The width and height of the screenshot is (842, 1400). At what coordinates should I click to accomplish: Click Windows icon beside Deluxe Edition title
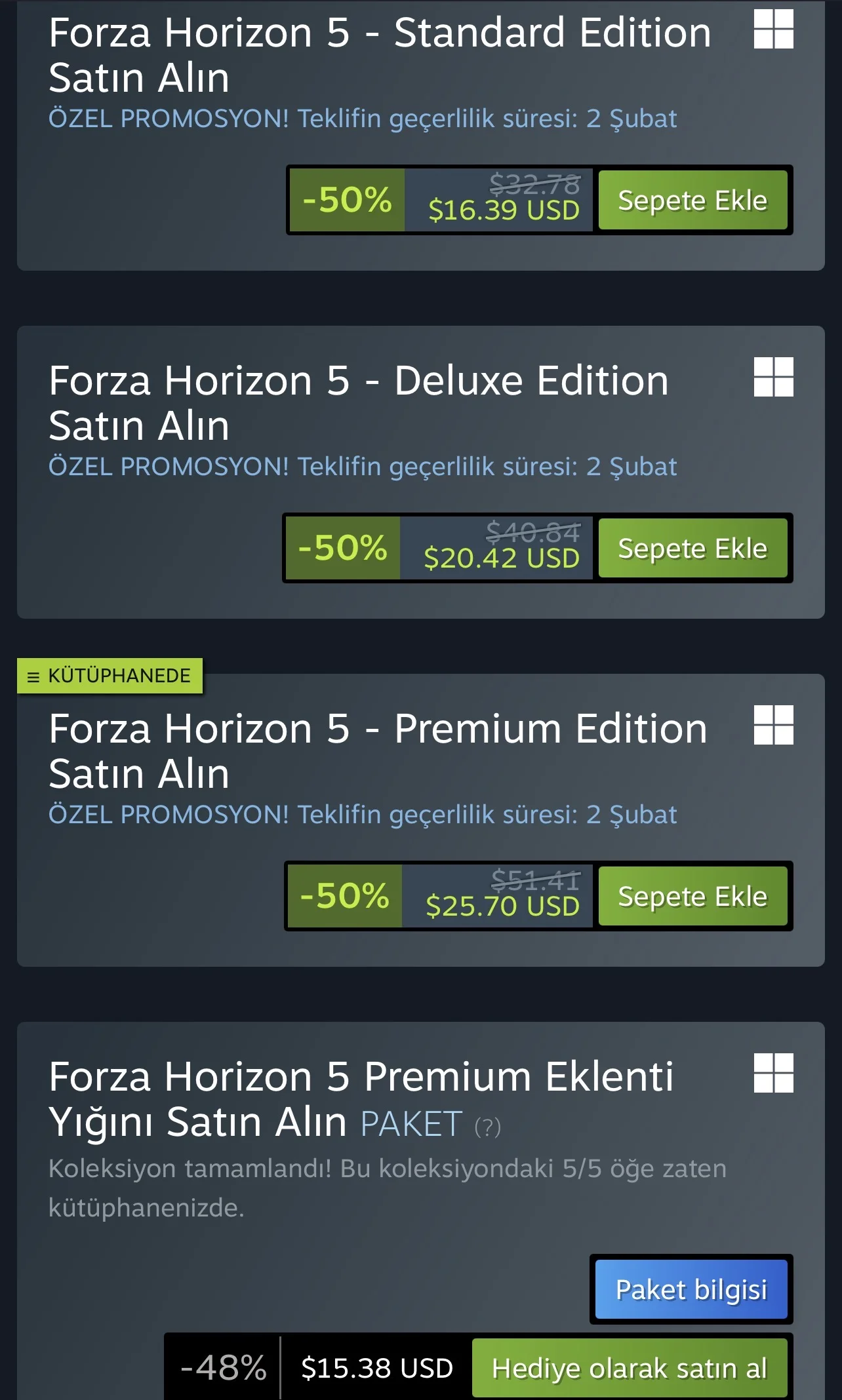[x=773, y=377]
